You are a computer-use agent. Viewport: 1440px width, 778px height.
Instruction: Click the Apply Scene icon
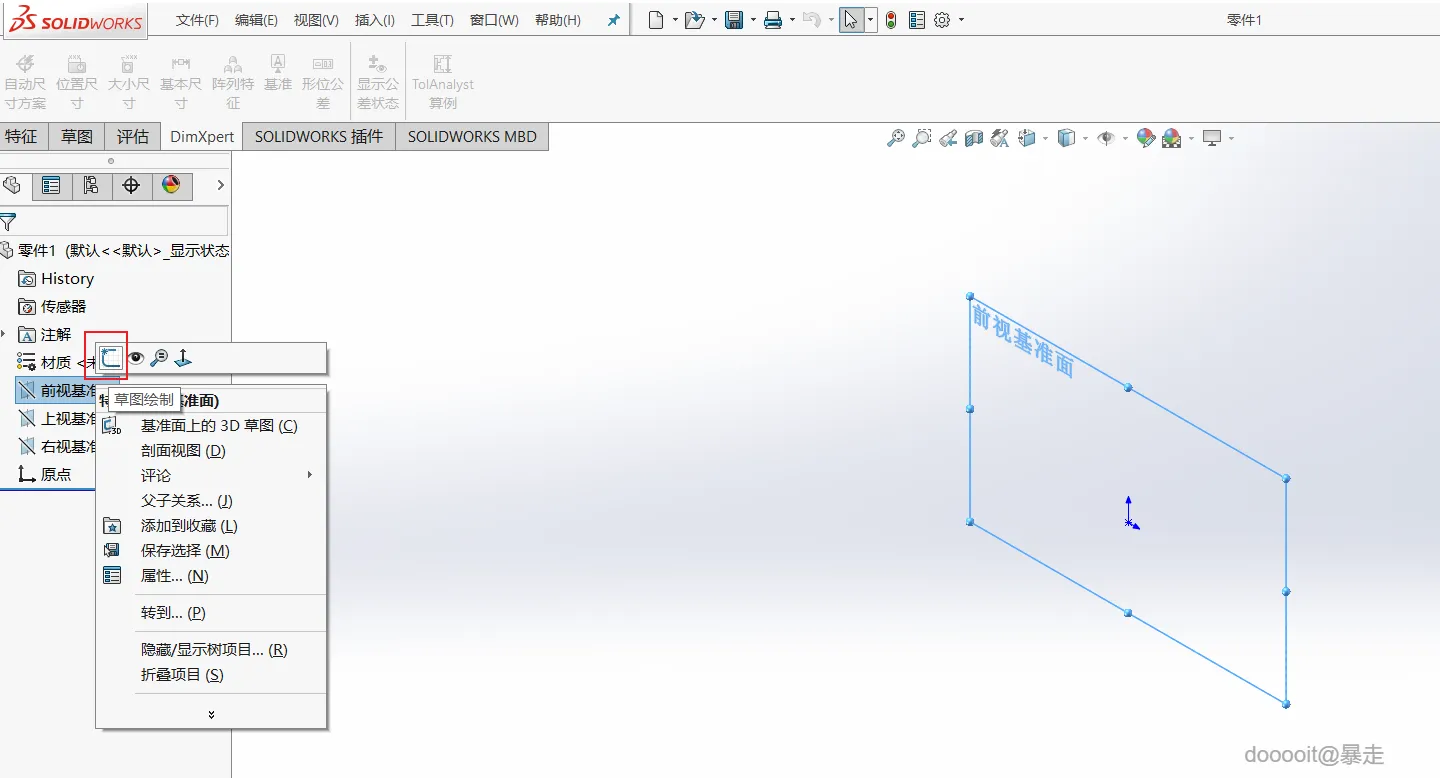(1172, 138)
